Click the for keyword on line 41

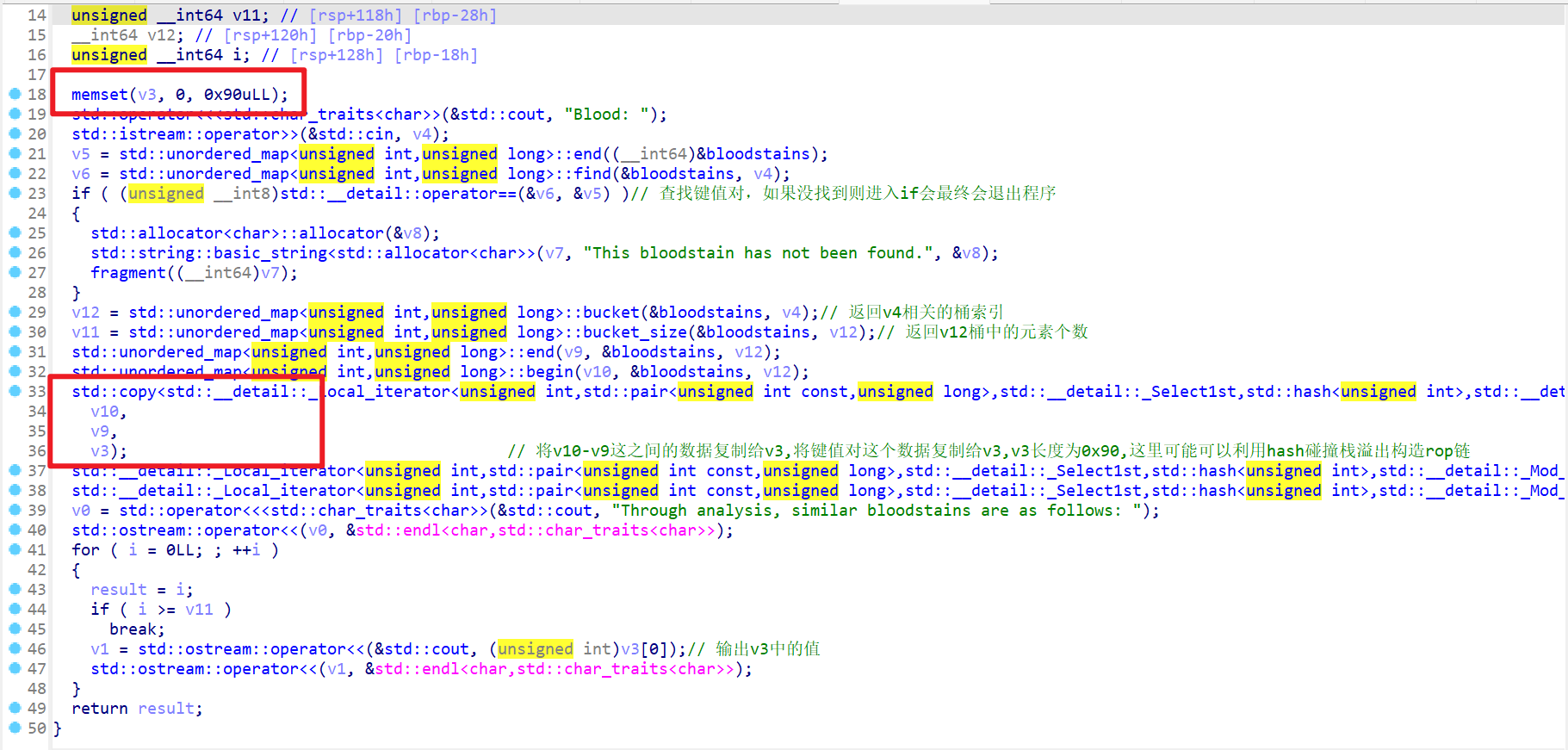pyautogui.click(x=85, y=550)
